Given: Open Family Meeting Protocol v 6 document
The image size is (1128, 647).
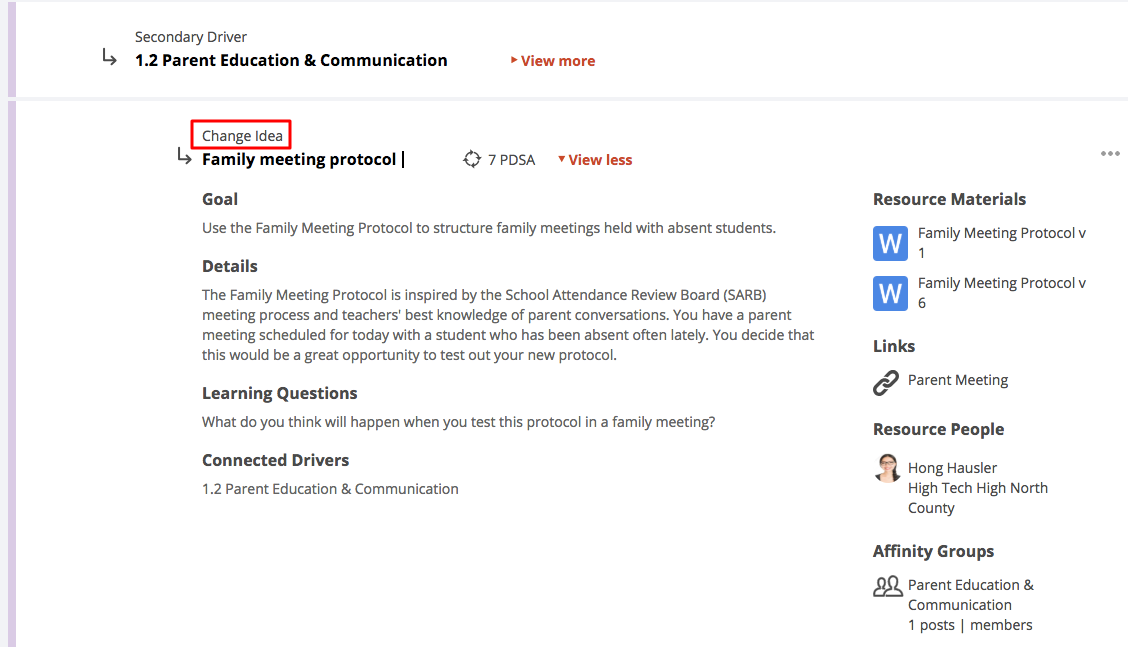Looking at the screenshot, I should (x=1001, y=293).
